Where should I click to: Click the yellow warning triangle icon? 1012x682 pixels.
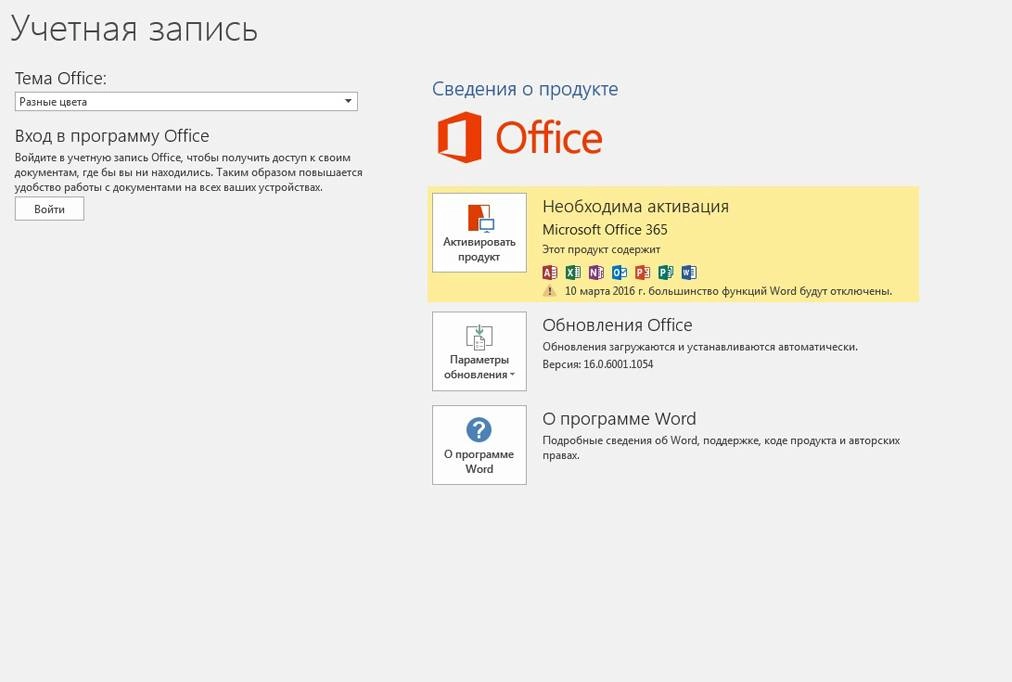[x=549, y=291]
